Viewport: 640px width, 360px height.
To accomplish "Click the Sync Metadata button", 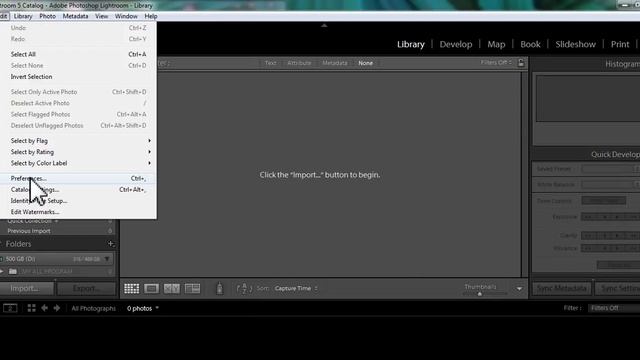I will 562,289.
